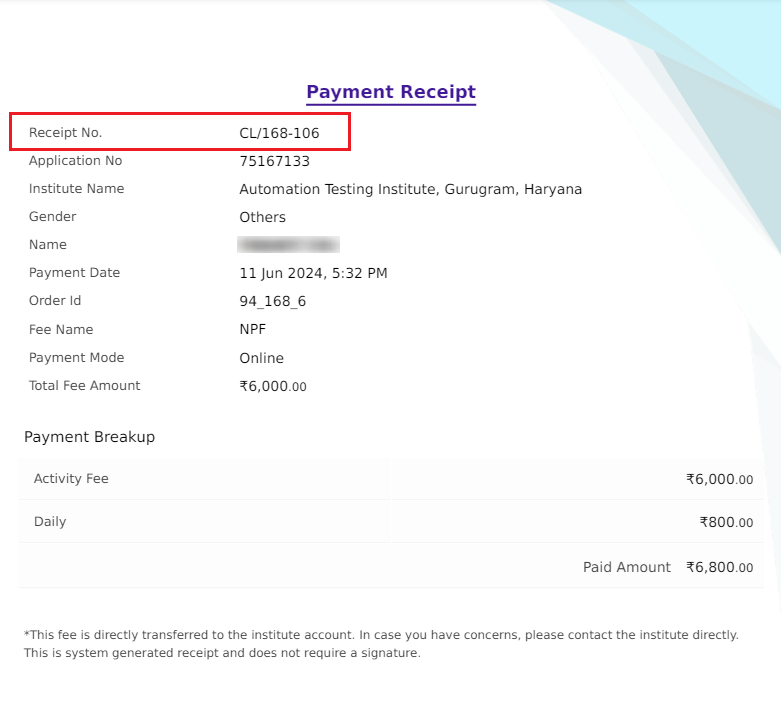This screenshot has height=706, width=781.
Task: Select the Activity Fee row label
Action: point(71,479)
